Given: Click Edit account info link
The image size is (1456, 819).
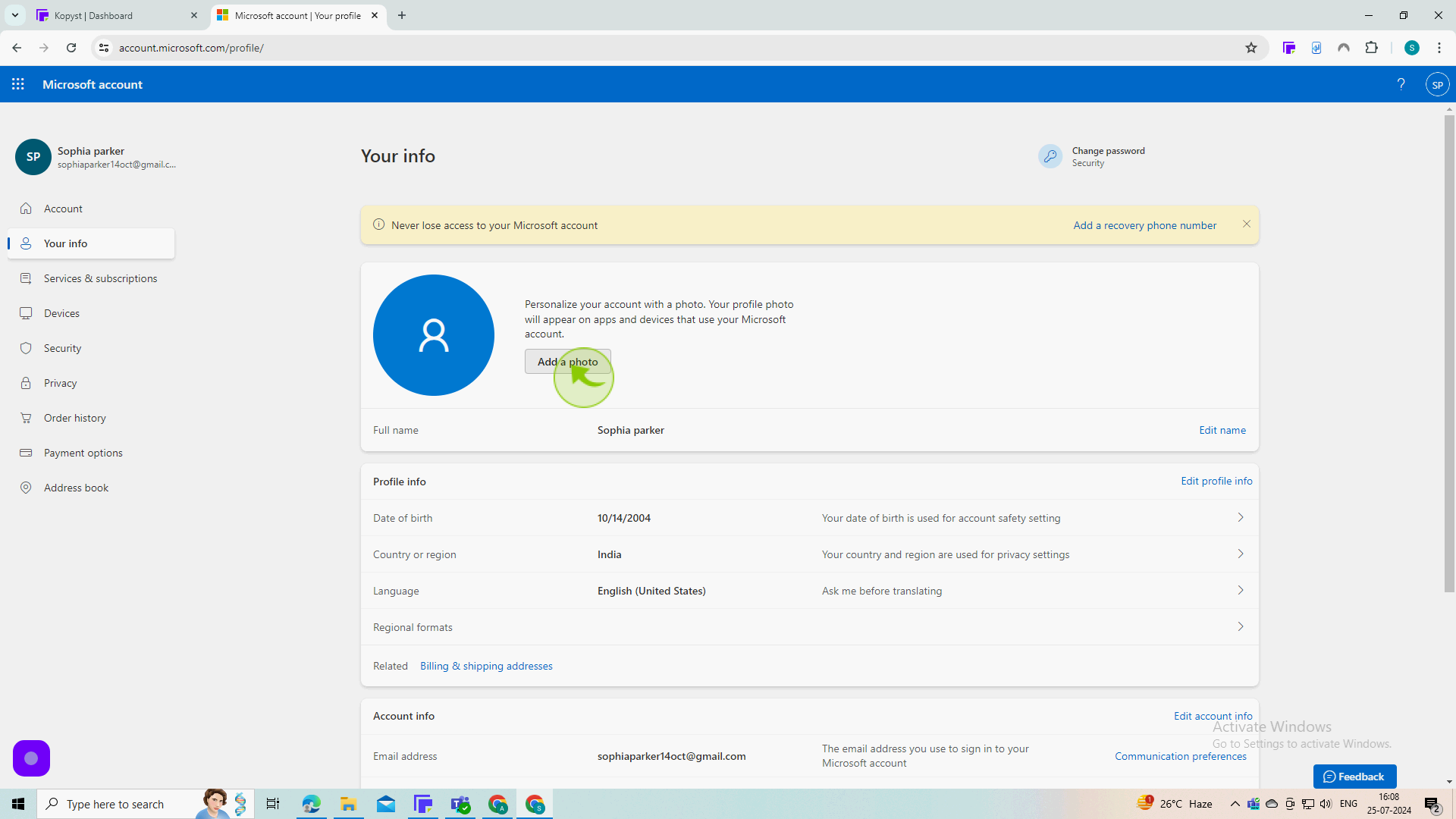Looking at the screenshot, I should pos(1213,716).
